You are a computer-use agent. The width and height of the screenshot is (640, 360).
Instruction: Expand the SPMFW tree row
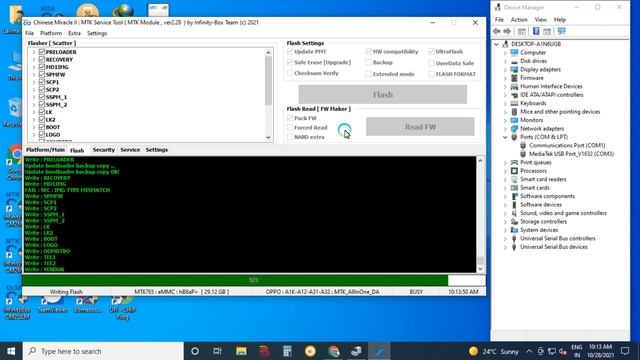point(34,75)
